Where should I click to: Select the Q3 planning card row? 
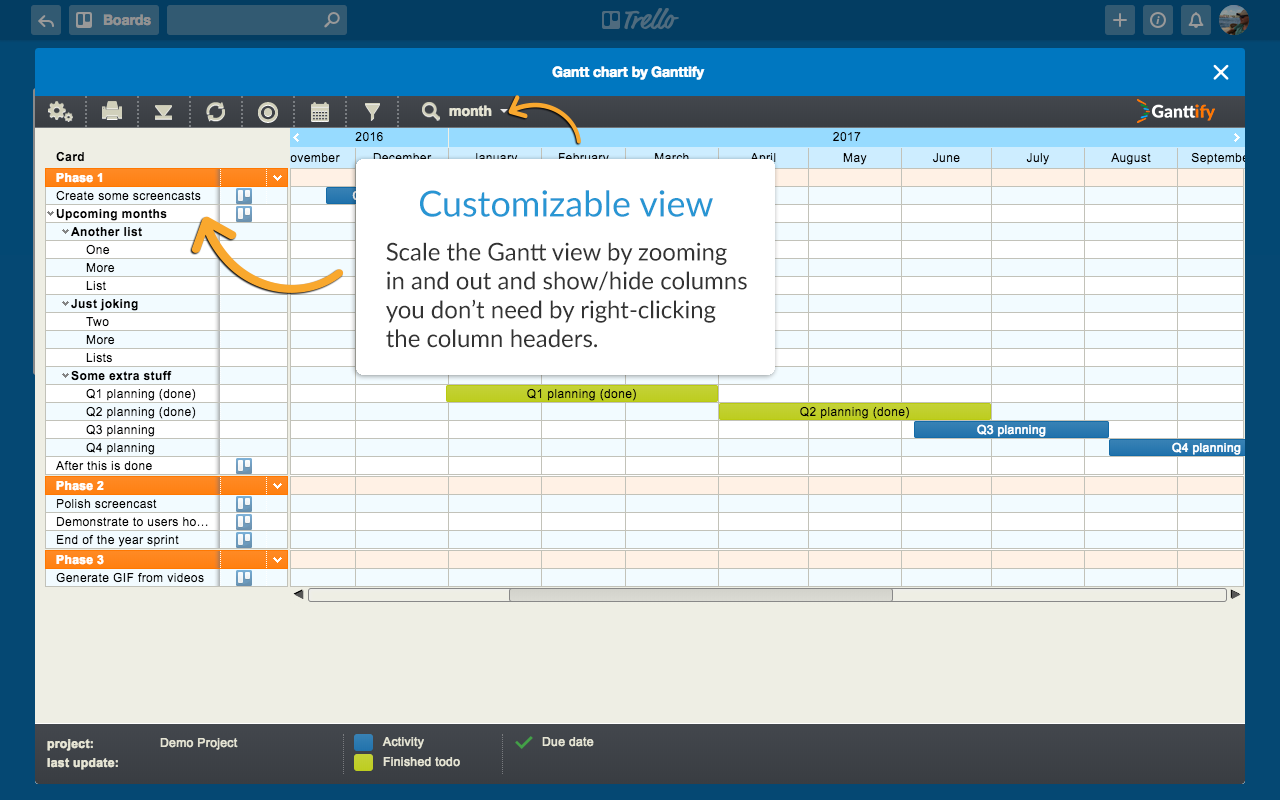pos(166,430)
